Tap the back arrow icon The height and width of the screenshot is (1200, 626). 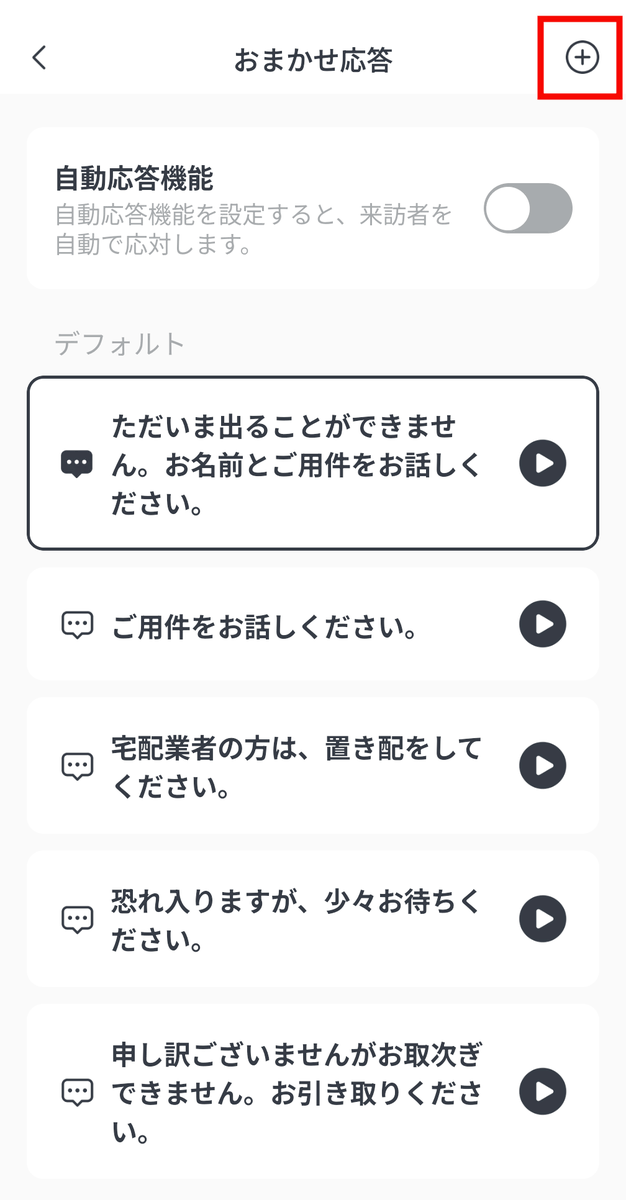[x=40, y=58]
